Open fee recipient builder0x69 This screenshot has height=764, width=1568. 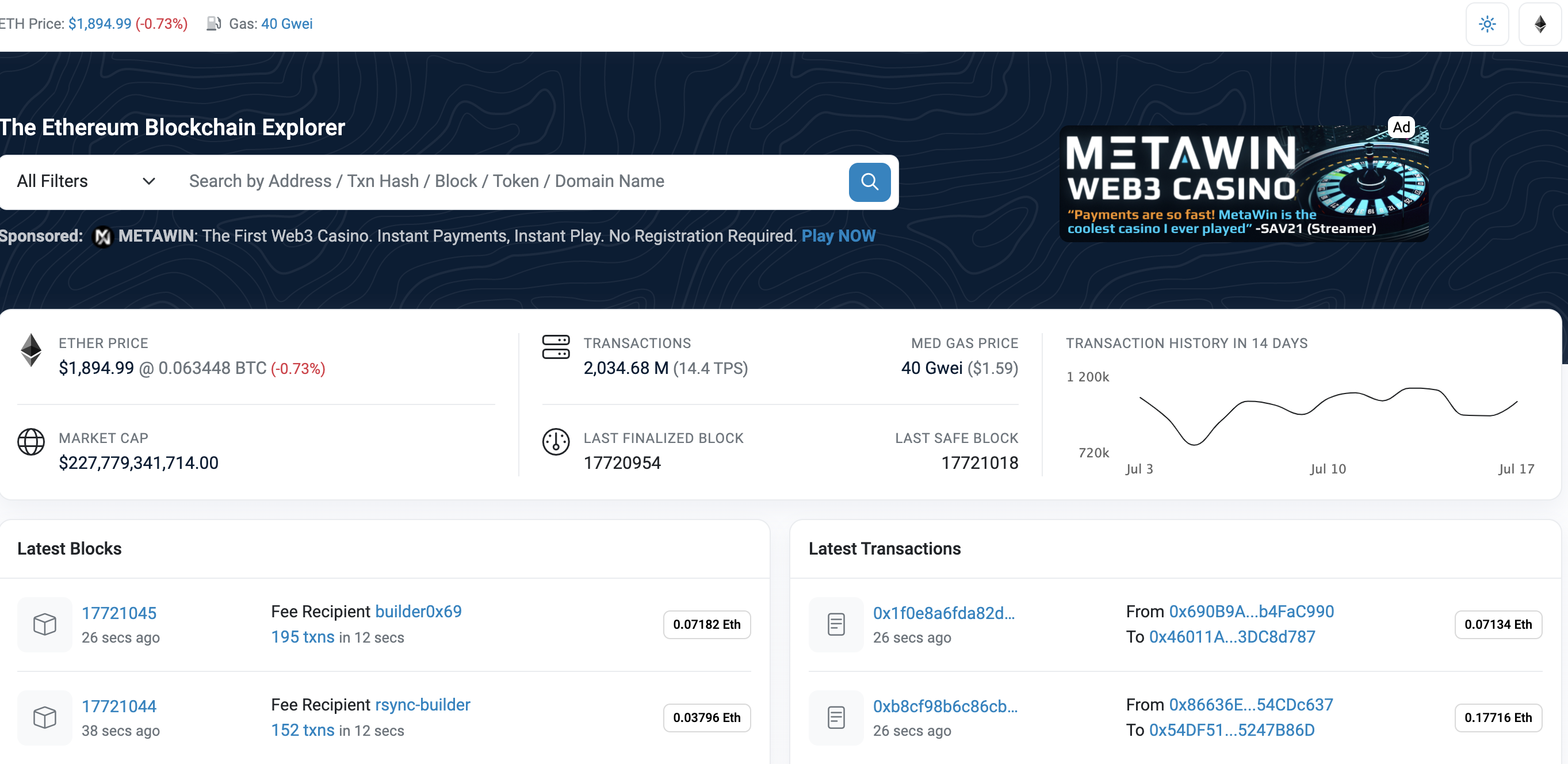(418, 612)
